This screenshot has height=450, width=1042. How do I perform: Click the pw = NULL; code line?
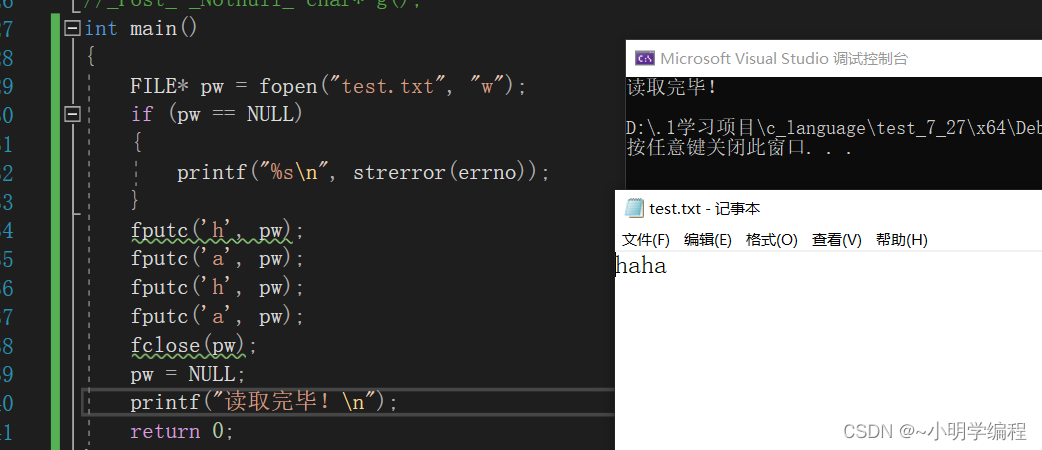point(187,374)
